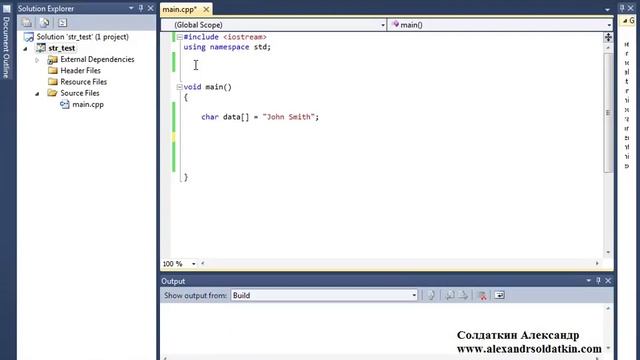The width and height of the screenshot is (640, 360).
Task: Click the editor split-window handle icon
Action: pyautogui.click(x=608, y=38)
